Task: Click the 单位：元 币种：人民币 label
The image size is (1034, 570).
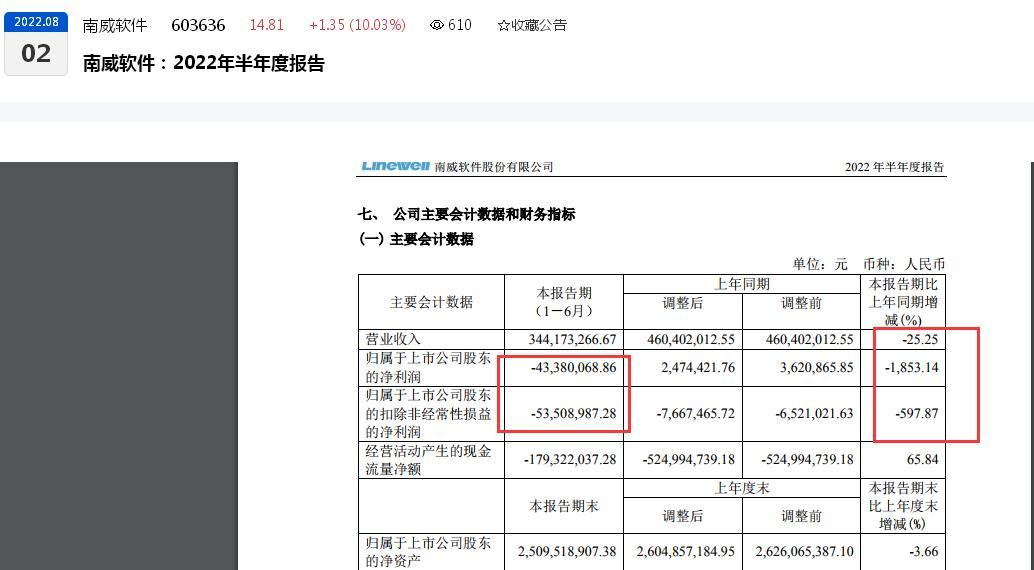Action: coord(868,264)
